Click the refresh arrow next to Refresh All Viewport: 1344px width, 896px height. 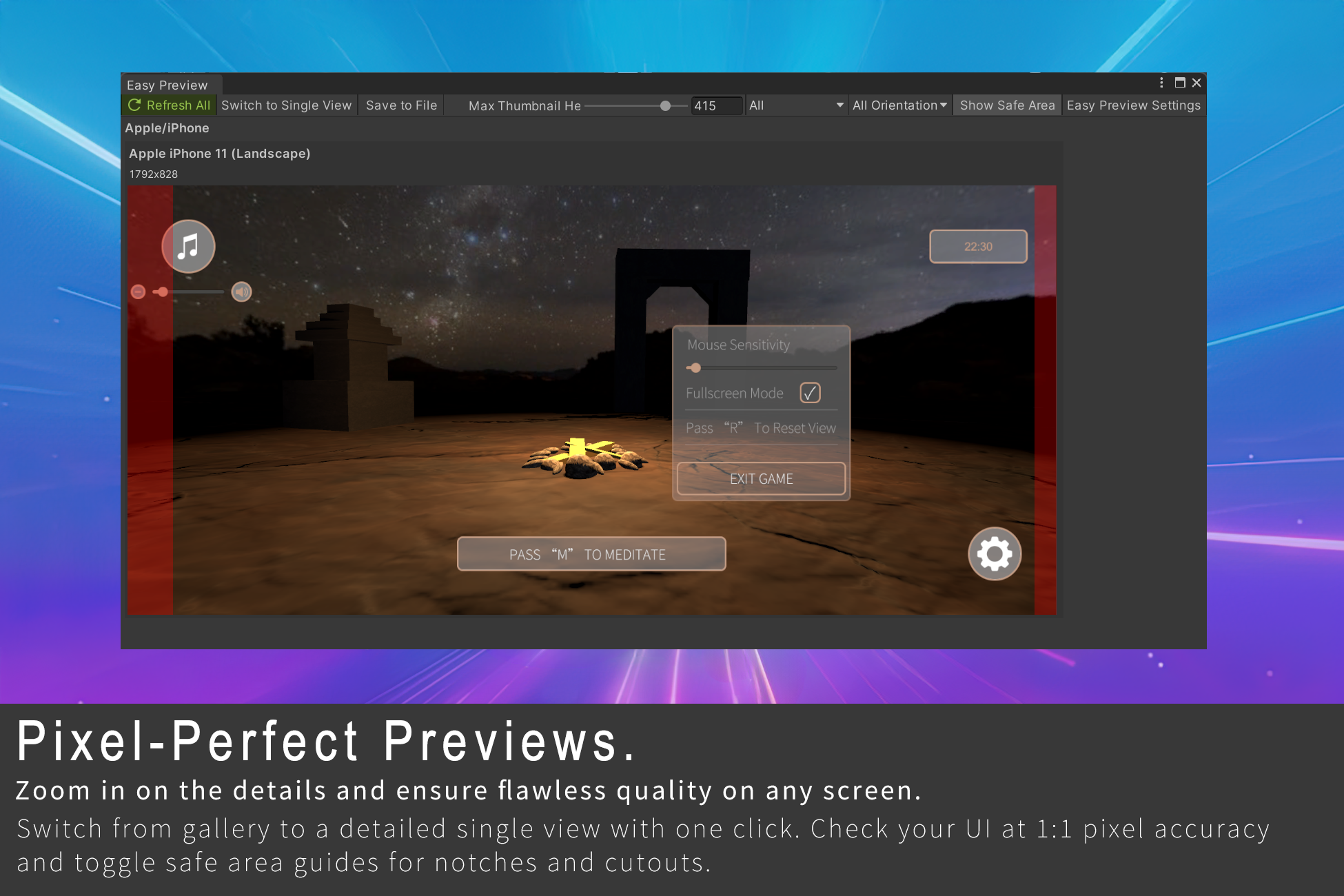[x=135, y=105]
